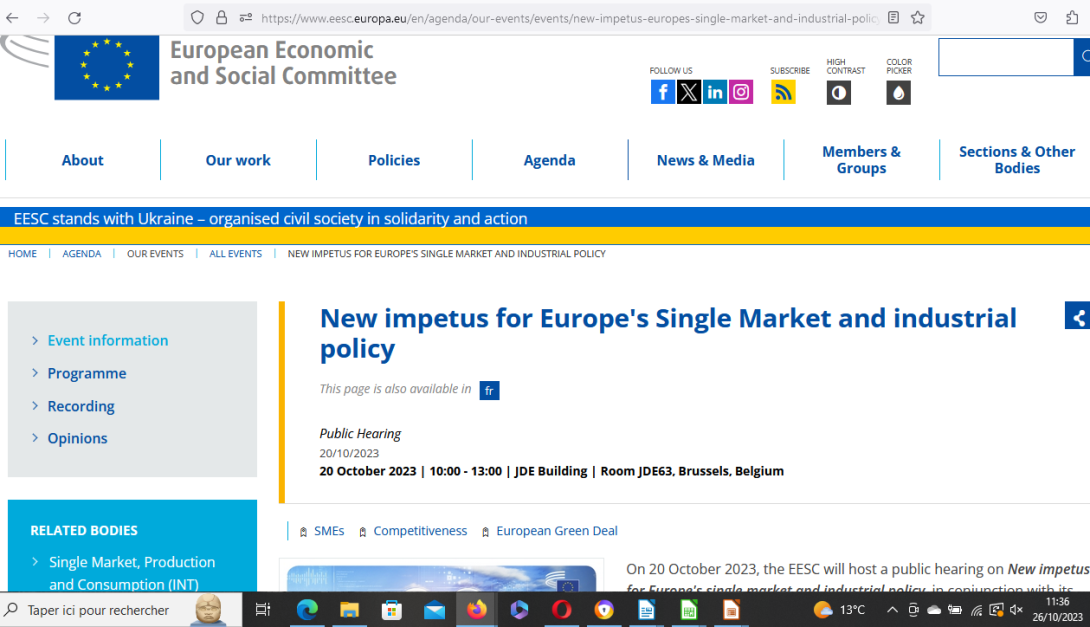Select the About menu item
The height and width of the screenshot is (627, 1090).
click(82, 160)
